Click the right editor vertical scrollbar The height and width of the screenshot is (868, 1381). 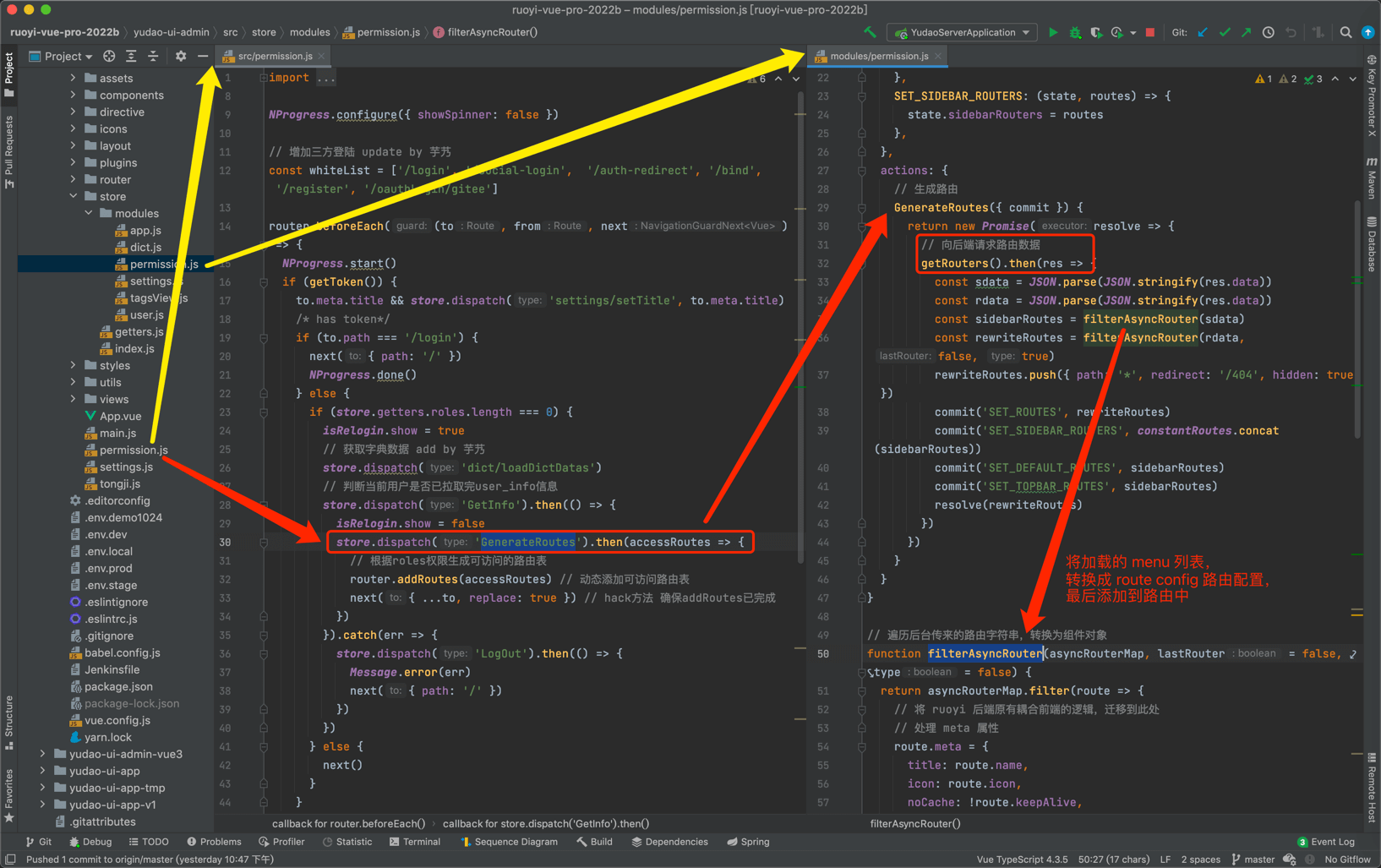1358,321
